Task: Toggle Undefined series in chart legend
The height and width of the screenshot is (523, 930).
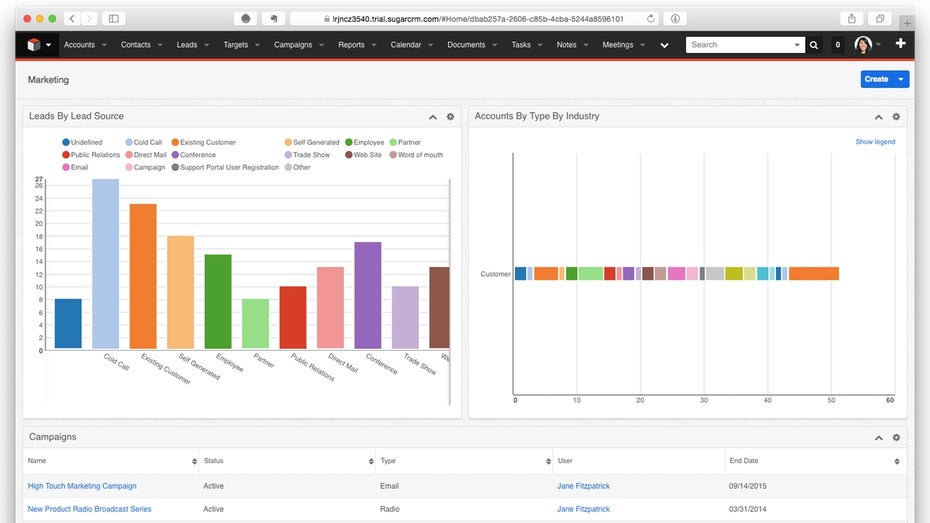Action: [82, 142]
